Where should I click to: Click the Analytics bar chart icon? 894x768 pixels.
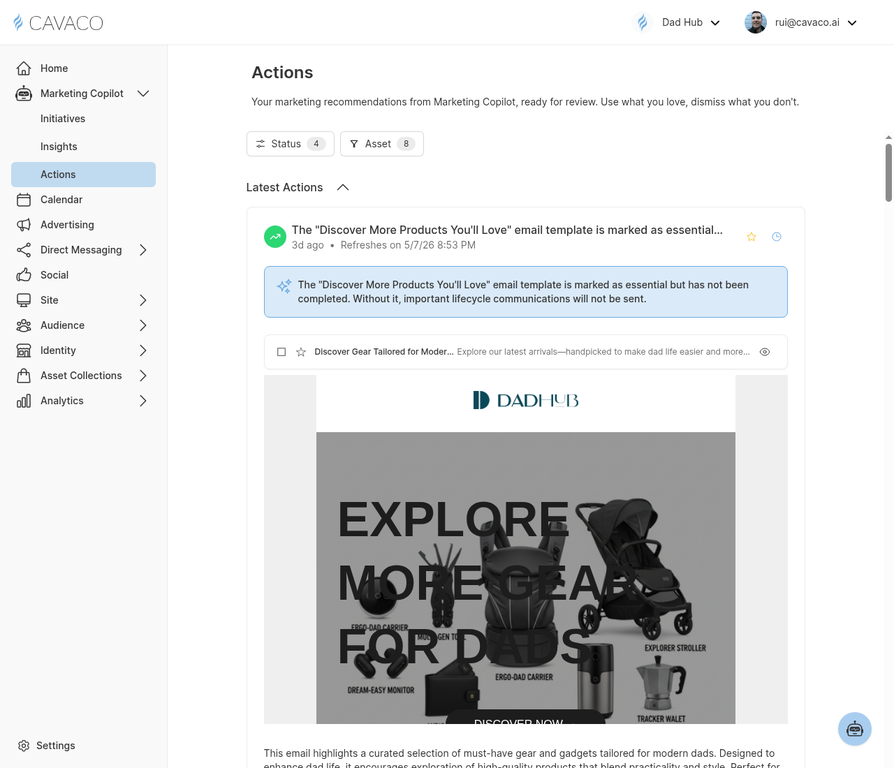[23, 401]
